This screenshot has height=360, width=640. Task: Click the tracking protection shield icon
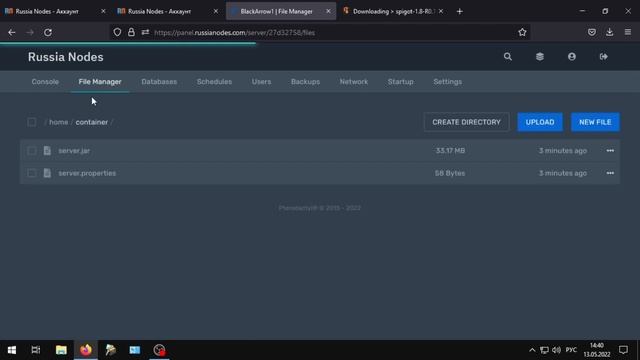point(117,32)
